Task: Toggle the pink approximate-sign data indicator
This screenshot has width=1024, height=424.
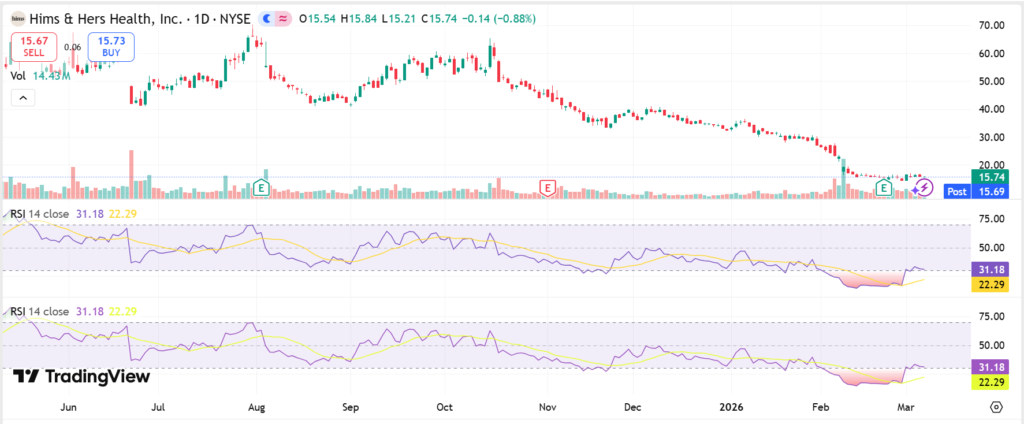Action: tap(283, 19)
